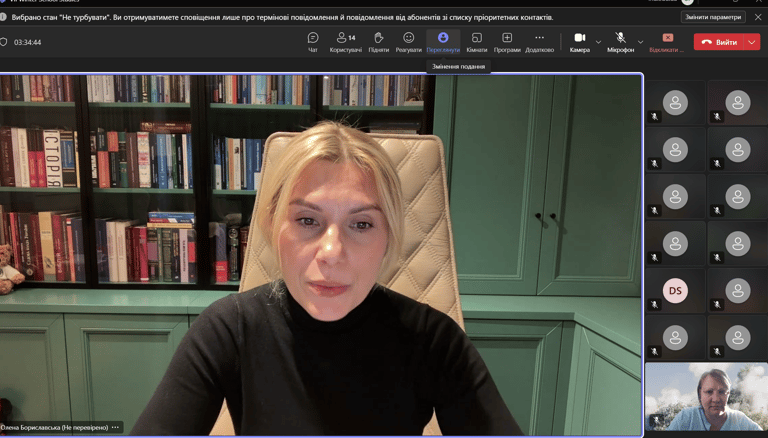This screenshot has height=438, width=768.
Task: Expand the camera options arrow
Action: pyautogui.click(x=598, y=42)
